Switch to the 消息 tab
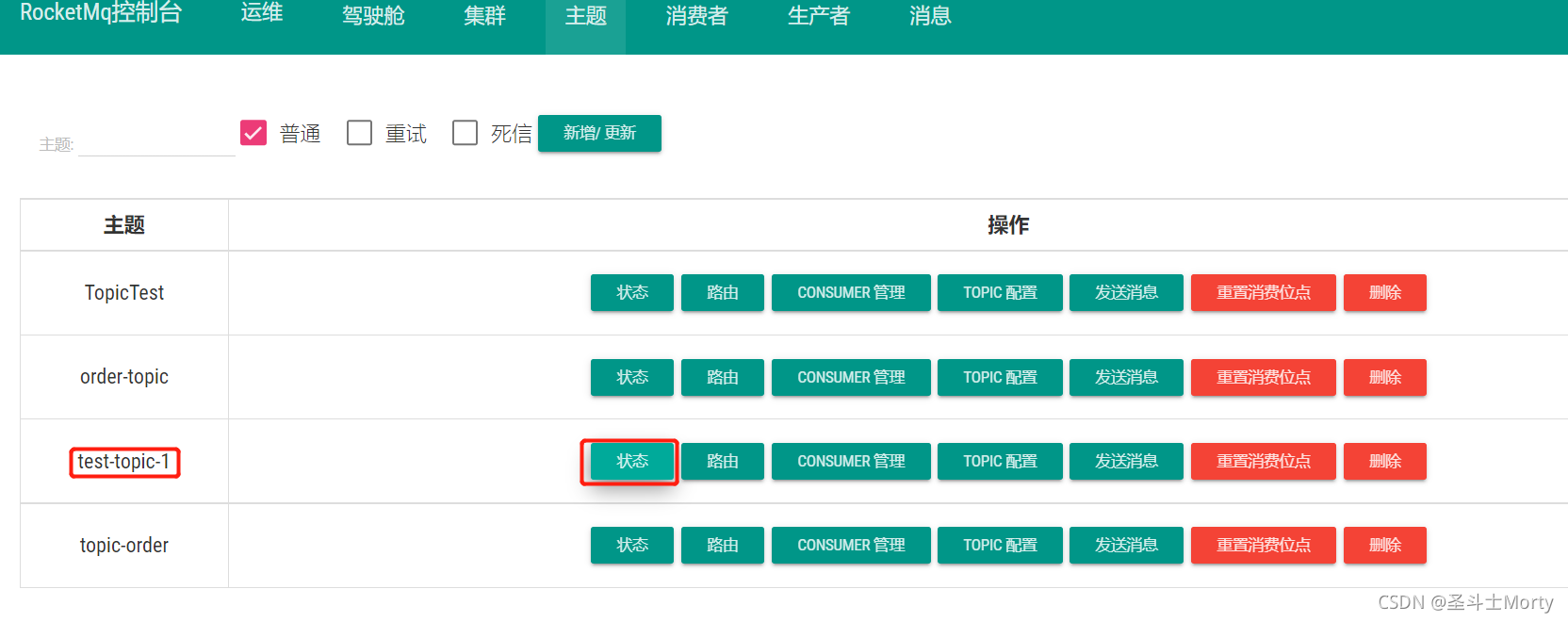Screen dimensions: 1568x622 click(x=929, y=16)
